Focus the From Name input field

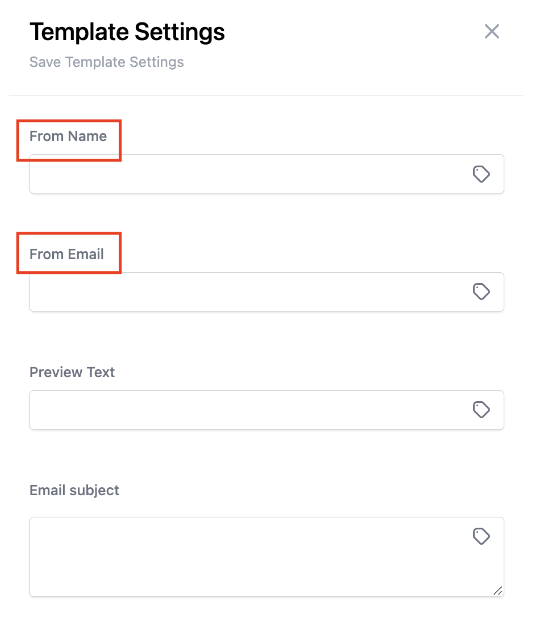tap(266, 174)
